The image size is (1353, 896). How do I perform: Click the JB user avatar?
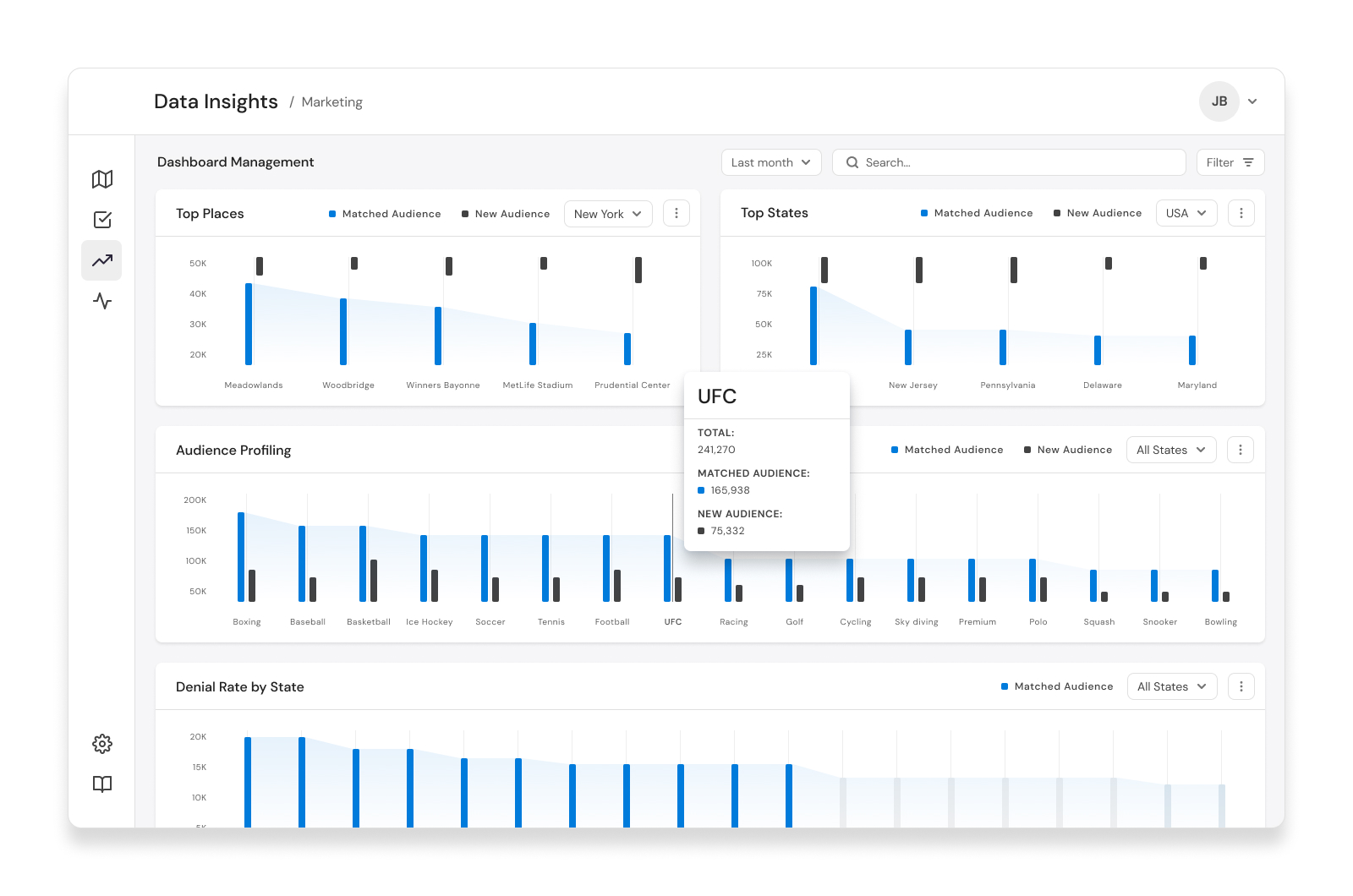[1219, 101]
